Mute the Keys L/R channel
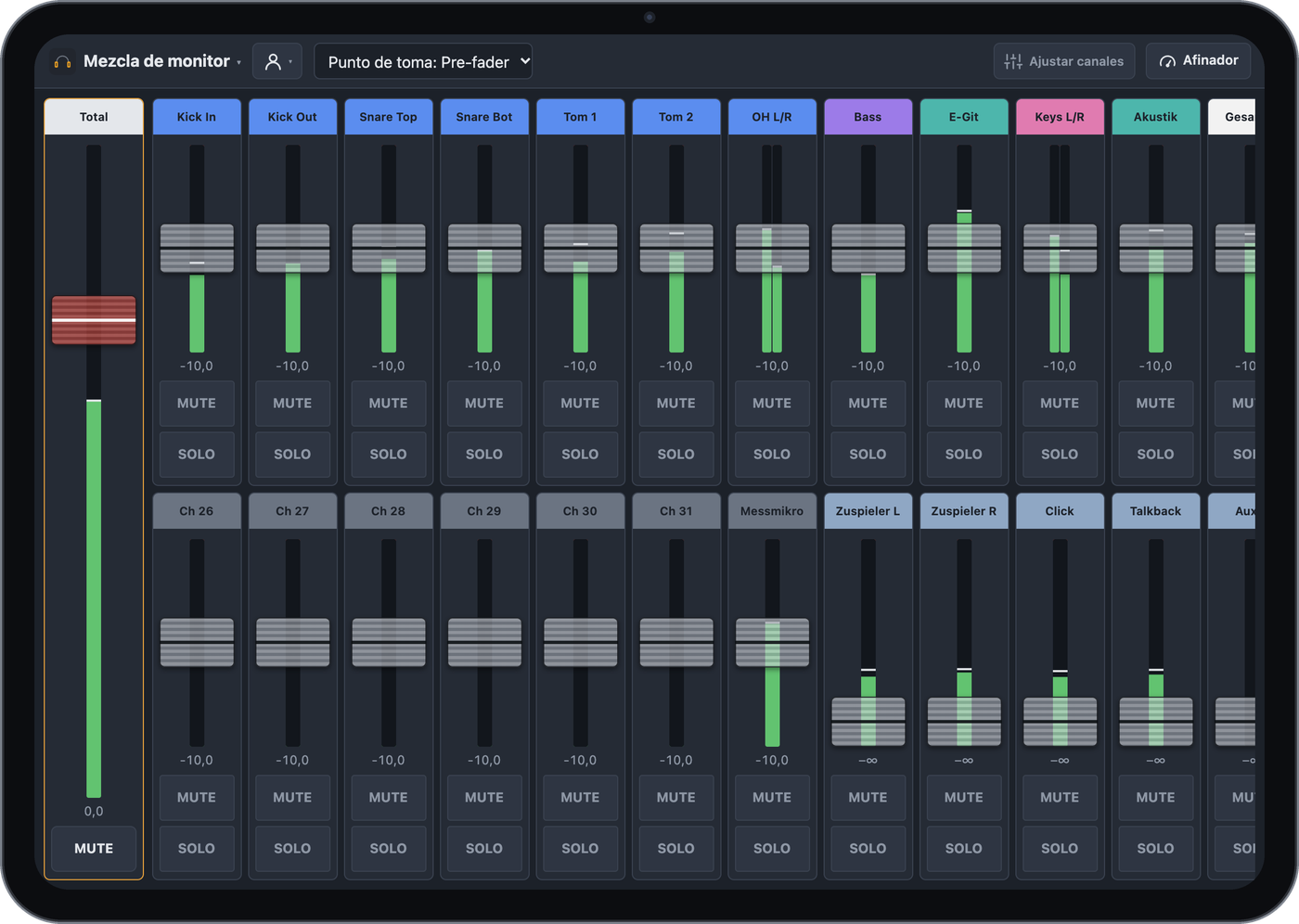The width and height of the screenshot is (1299, 924). pos(1060,404)
